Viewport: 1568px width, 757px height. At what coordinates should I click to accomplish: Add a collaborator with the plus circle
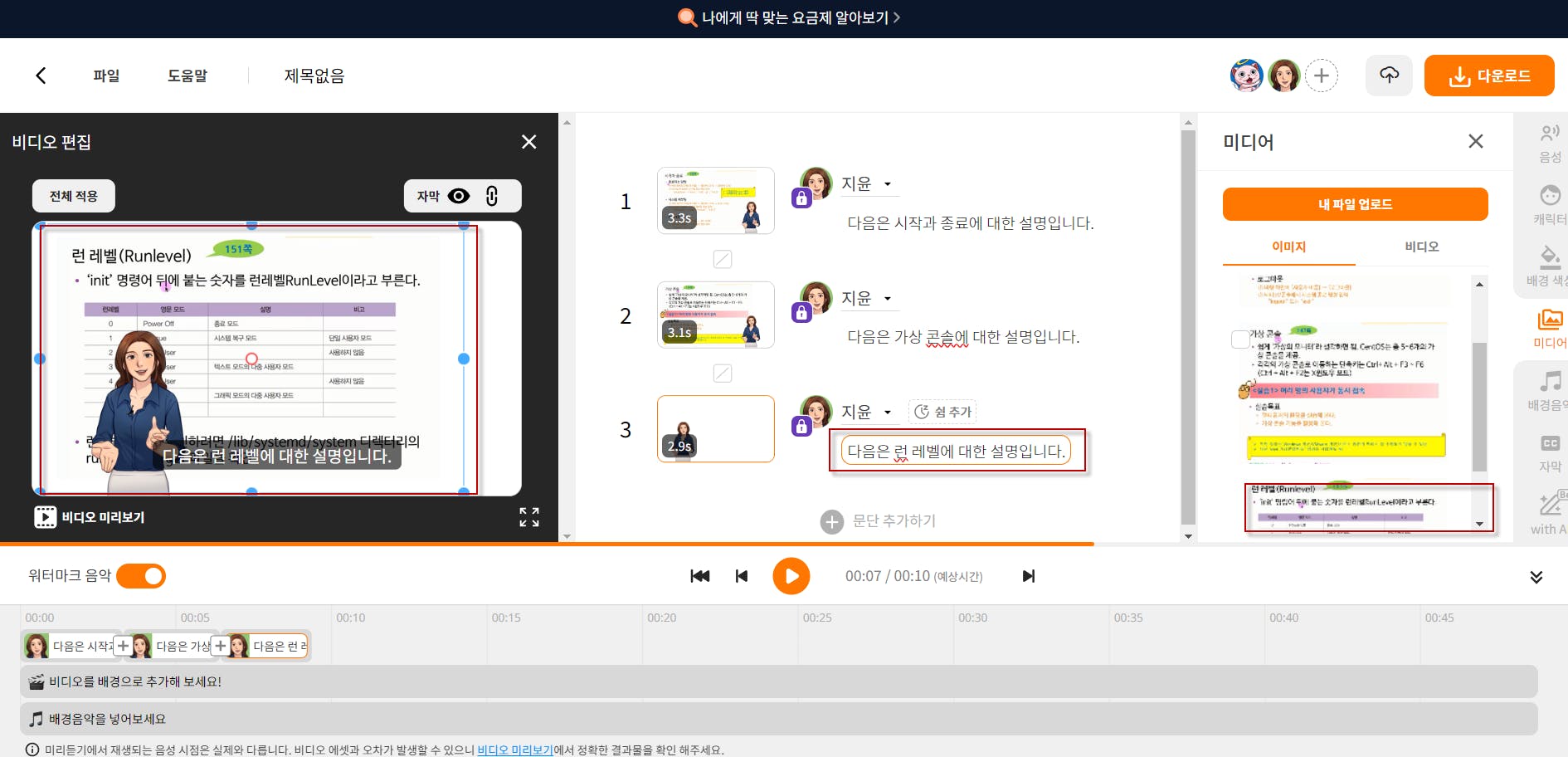tap(1322, 76)
